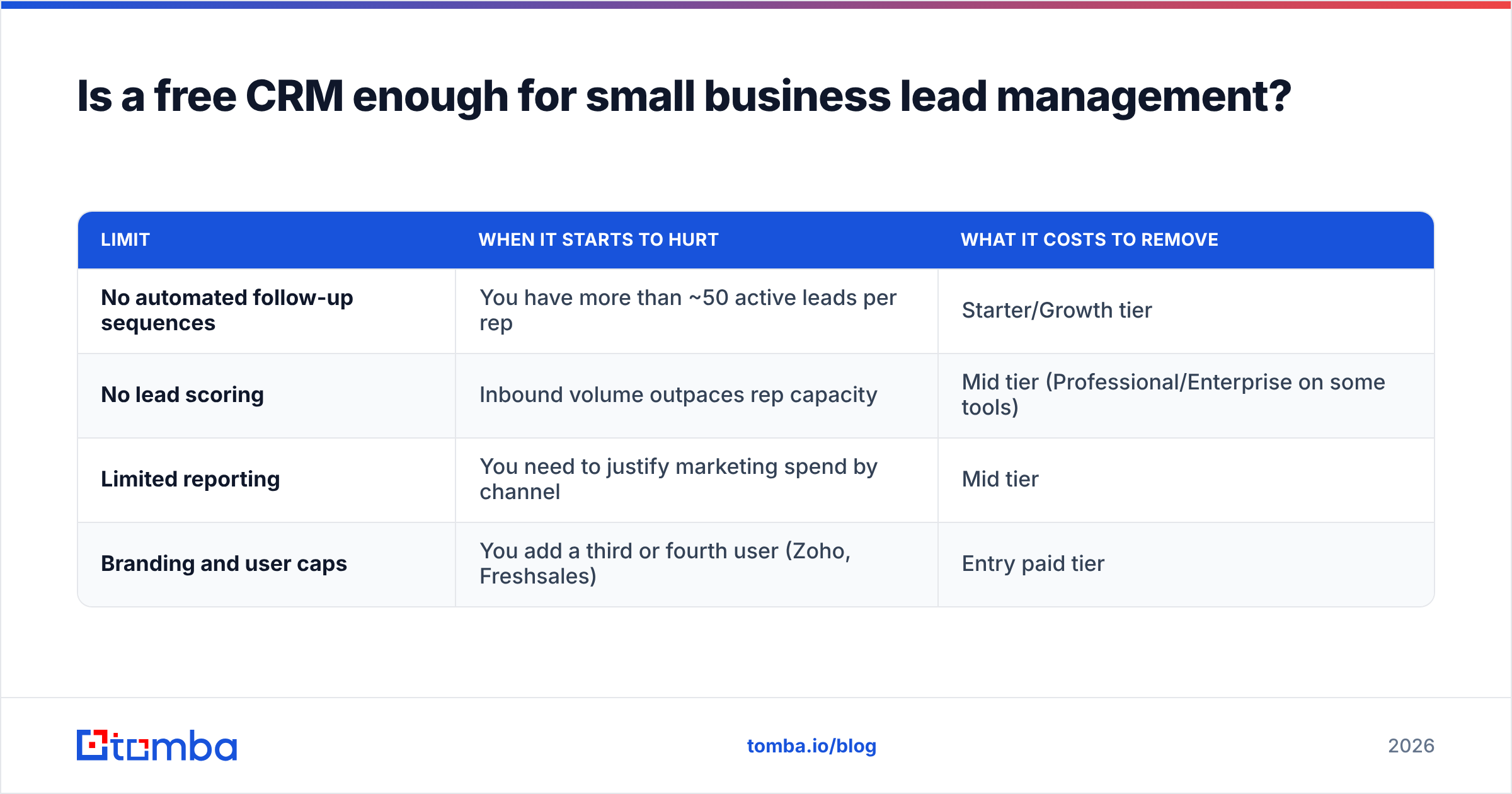Select 'Branding and user caps' cell
This screenshot has height=794, width=1512.
click(266, 564)
